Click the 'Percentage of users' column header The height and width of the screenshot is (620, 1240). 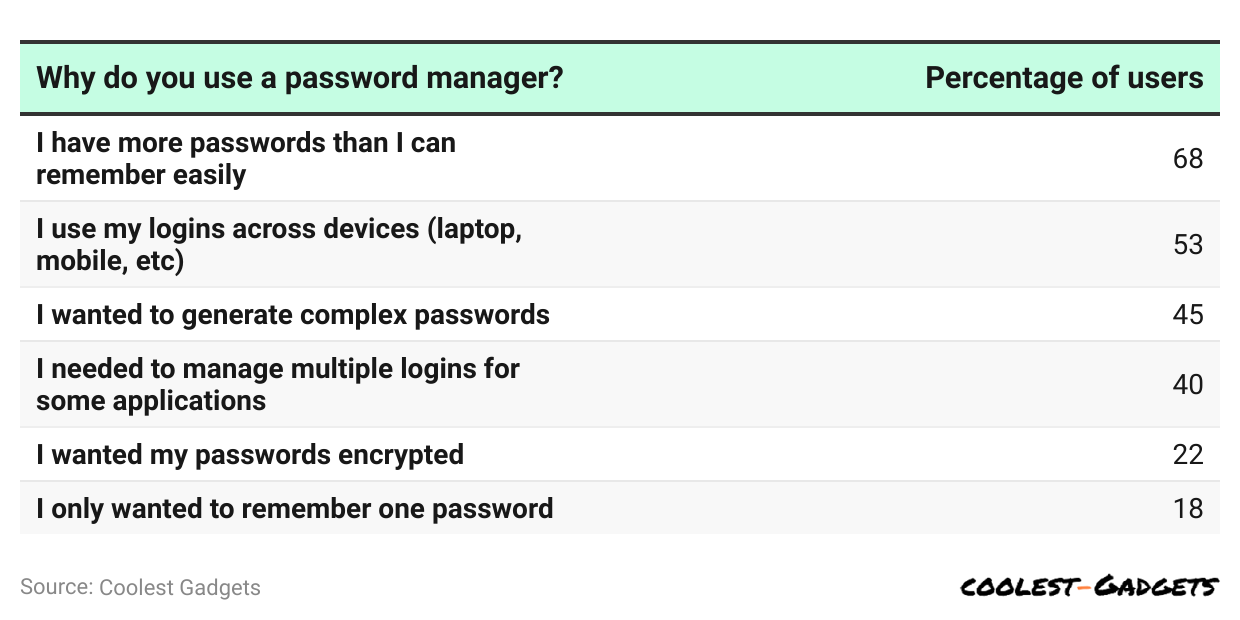(1064, 78)
